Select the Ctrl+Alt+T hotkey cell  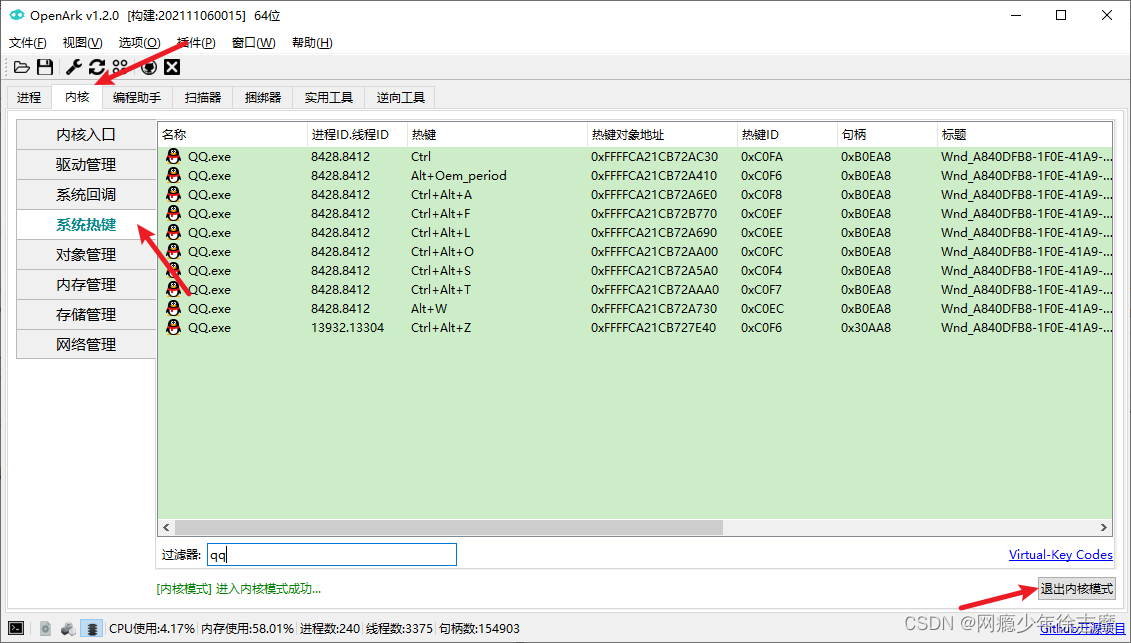pos(441,289)
